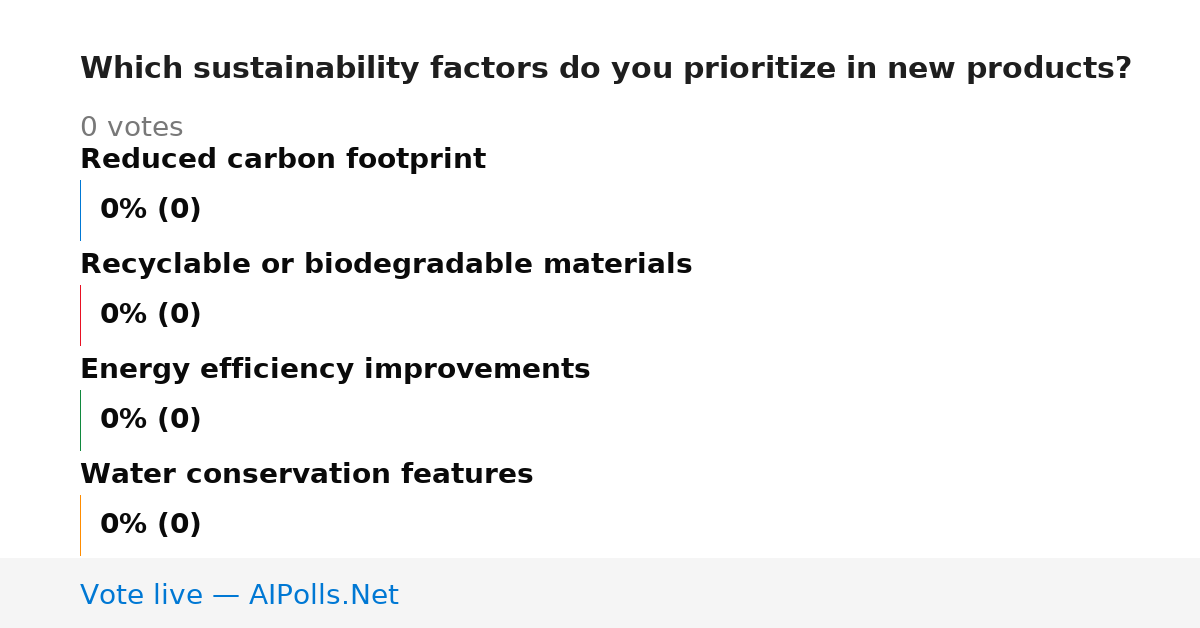Click 0% (0) result for Water conservation
The image size is (1200, 628).
(150, 525)
